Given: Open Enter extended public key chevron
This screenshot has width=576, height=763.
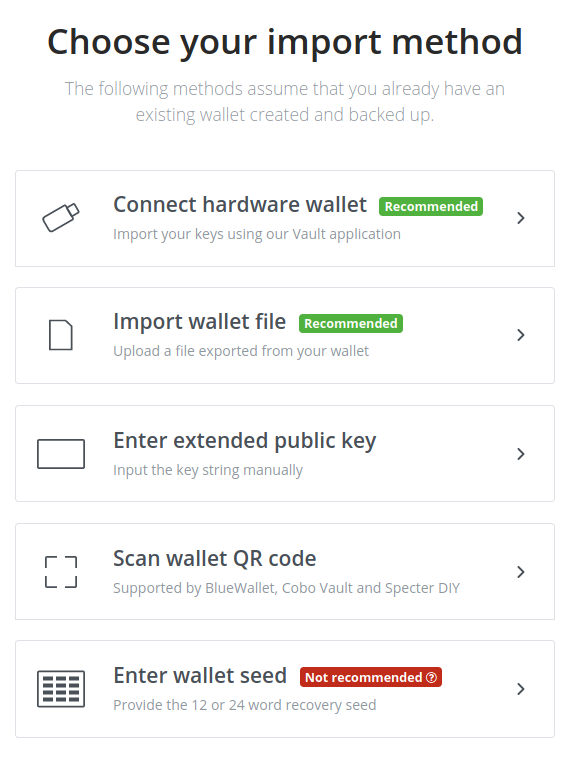Looking at the screenshot, I should pos(521,454).
